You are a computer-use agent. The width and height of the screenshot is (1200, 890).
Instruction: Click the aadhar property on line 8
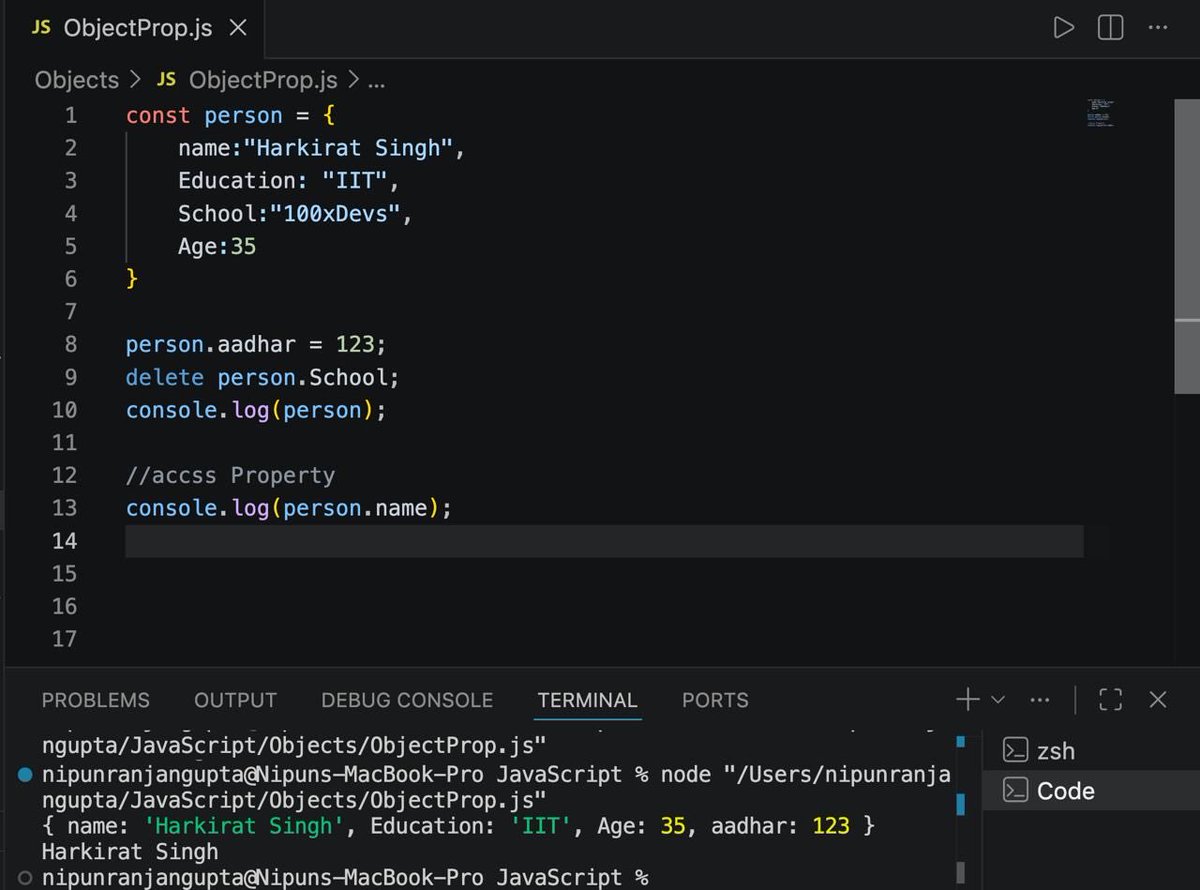[257, 345]
